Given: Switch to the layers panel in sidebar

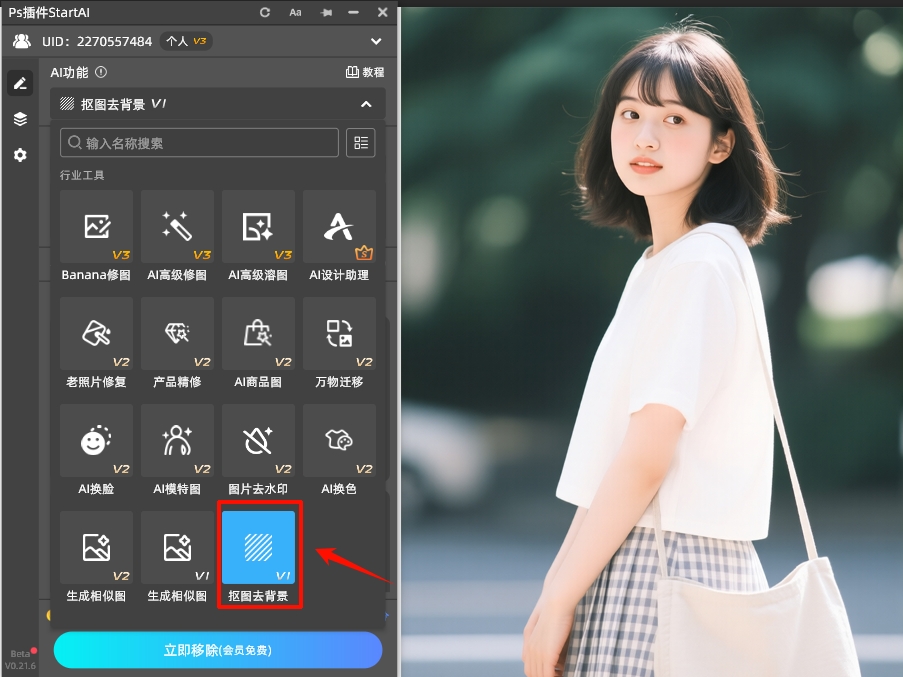Looking at the screenshot, I should (19, 118).
